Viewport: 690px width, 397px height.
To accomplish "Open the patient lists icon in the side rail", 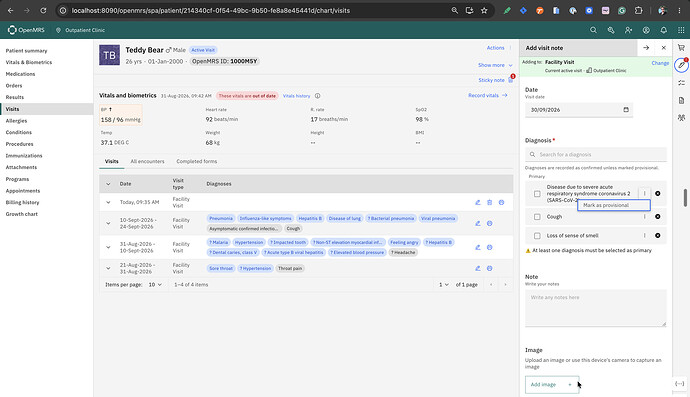I will pos(681,118).
